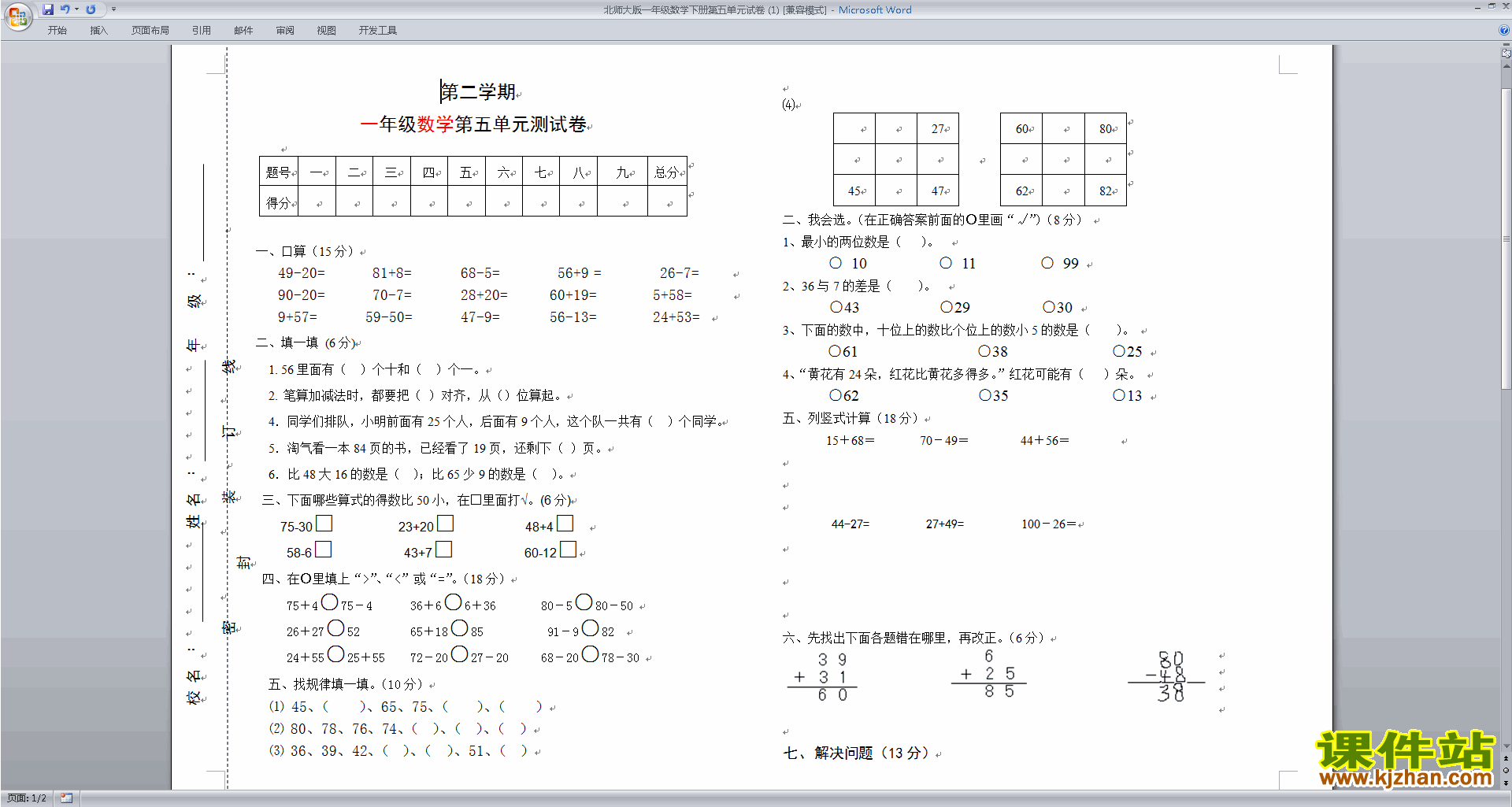
Task: Click the equation 24+53= in 口算
Action: [676, 317]
